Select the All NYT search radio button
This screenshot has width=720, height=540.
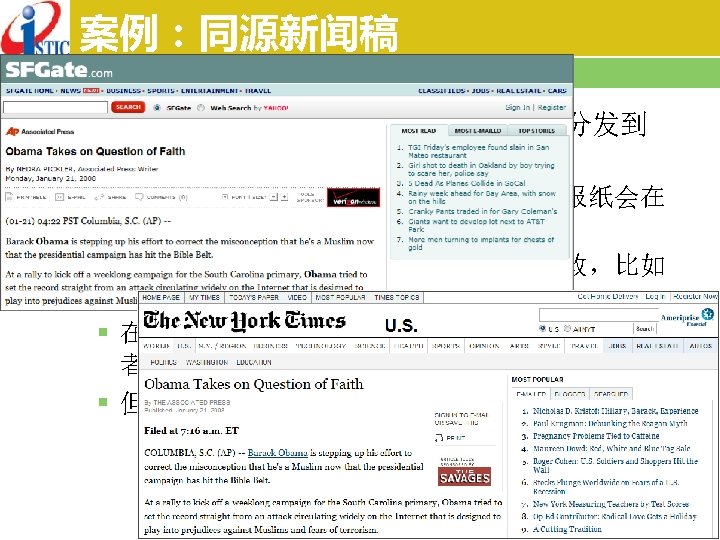tap(567, 328)
